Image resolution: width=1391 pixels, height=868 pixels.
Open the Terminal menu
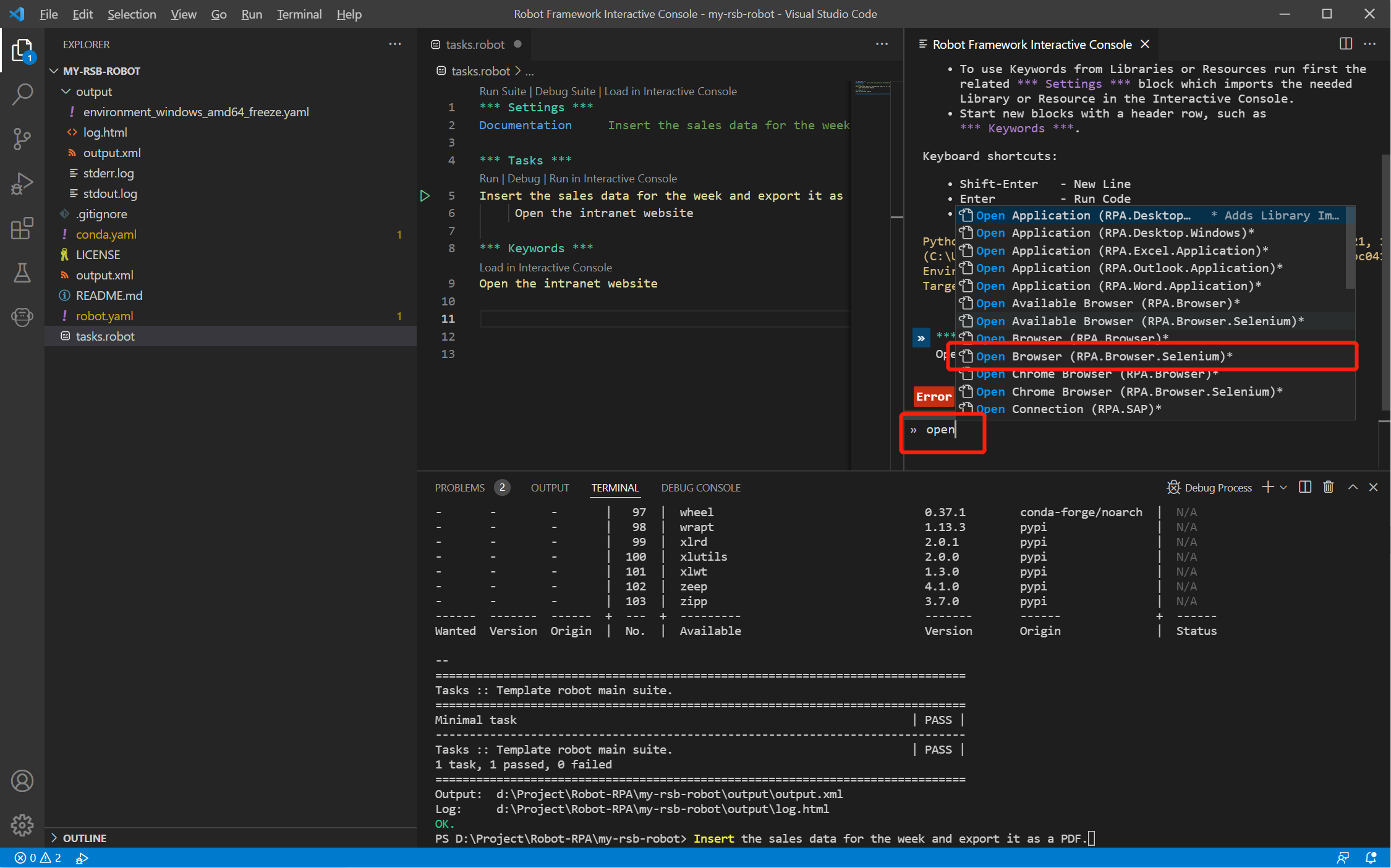coord(299,14)
